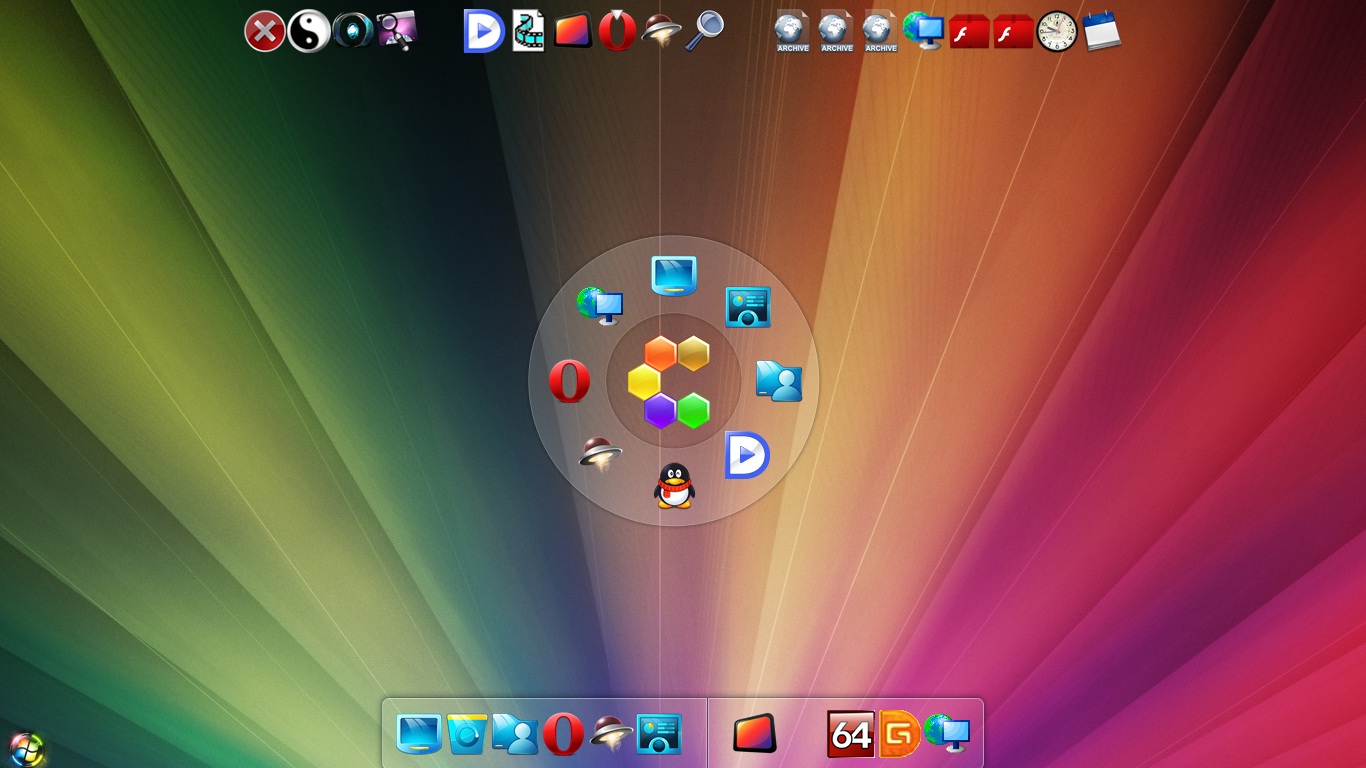Click the magnifying glass search icon
Screen dimensions: 1366x768
tap(705, 31)
